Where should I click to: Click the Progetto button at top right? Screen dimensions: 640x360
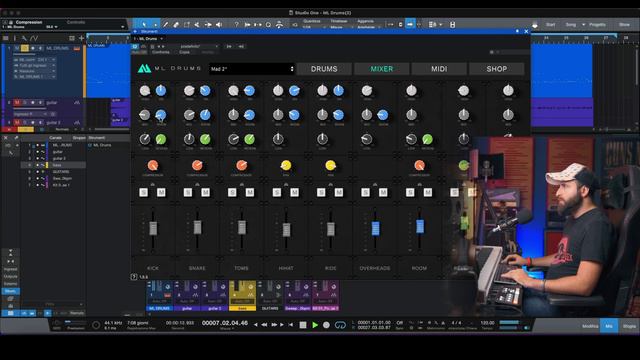597,24
